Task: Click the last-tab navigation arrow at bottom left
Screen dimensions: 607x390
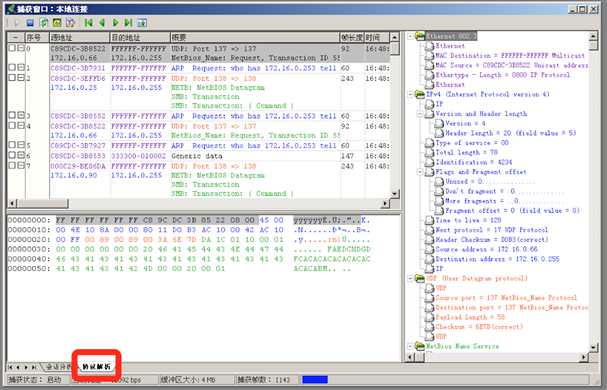Action: click(34, 367)
